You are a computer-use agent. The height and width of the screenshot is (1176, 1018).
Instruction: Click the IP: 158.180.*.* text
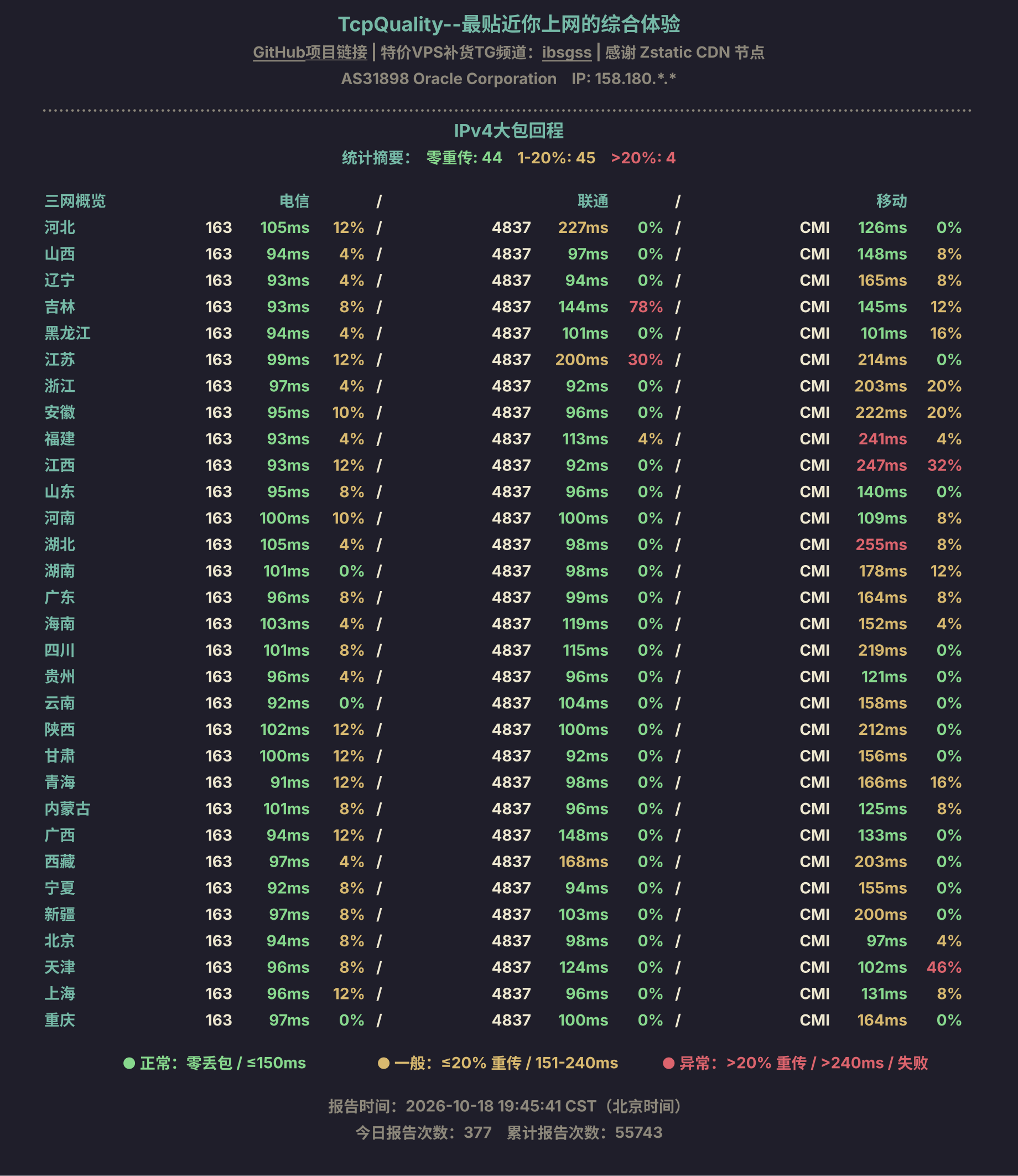[624, 79]
